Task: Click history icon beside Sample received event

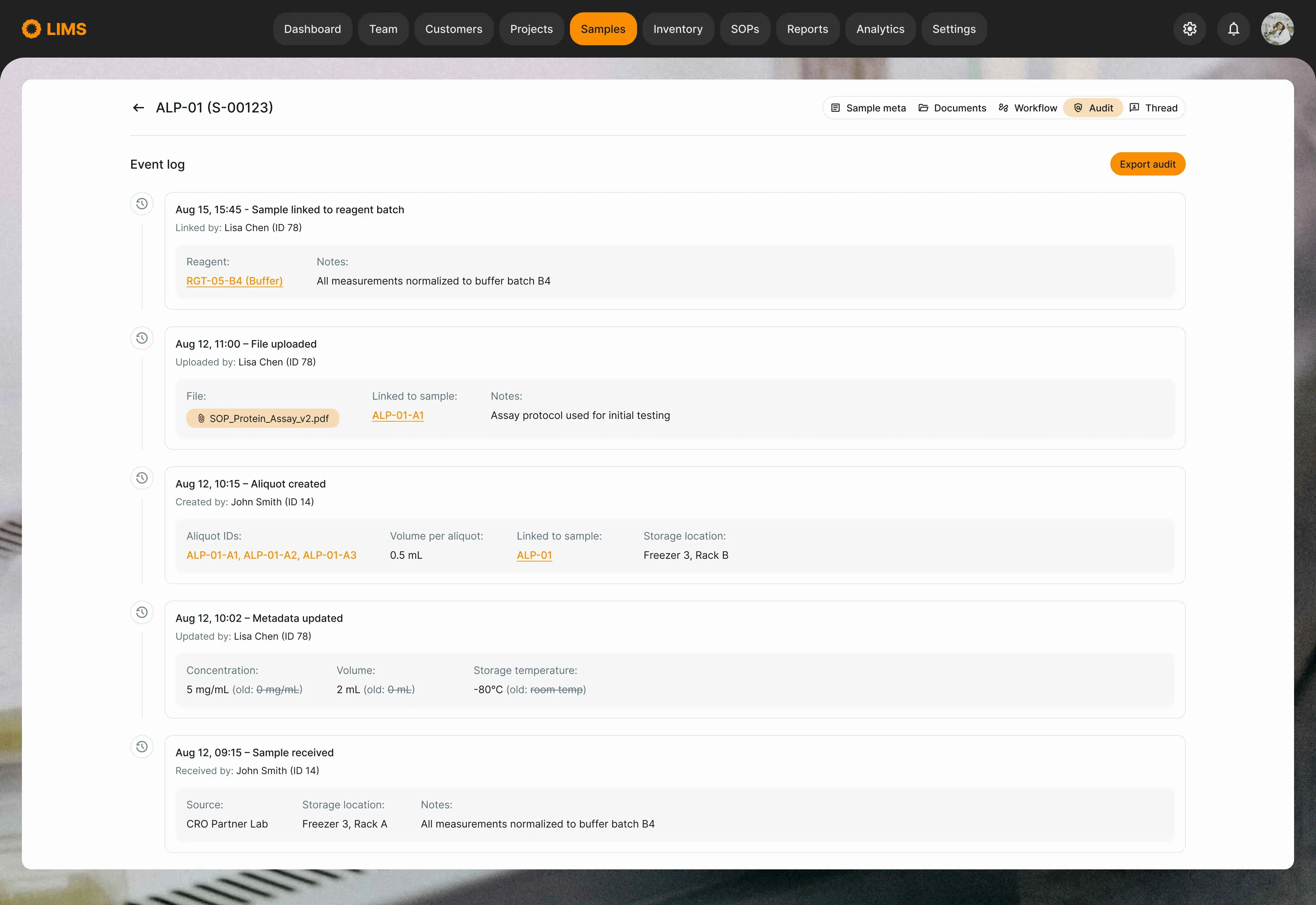Action: coord(142,747)
